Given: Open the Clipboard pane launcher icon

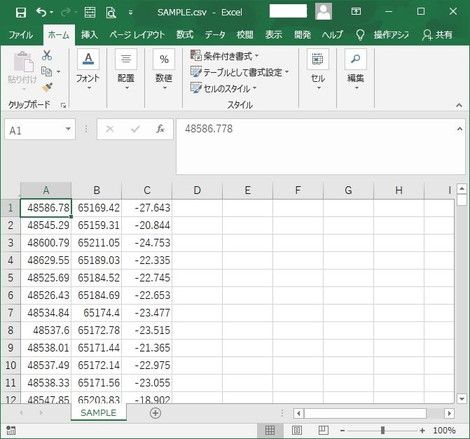Looking at the screenshot, I should tap(63, 106).
